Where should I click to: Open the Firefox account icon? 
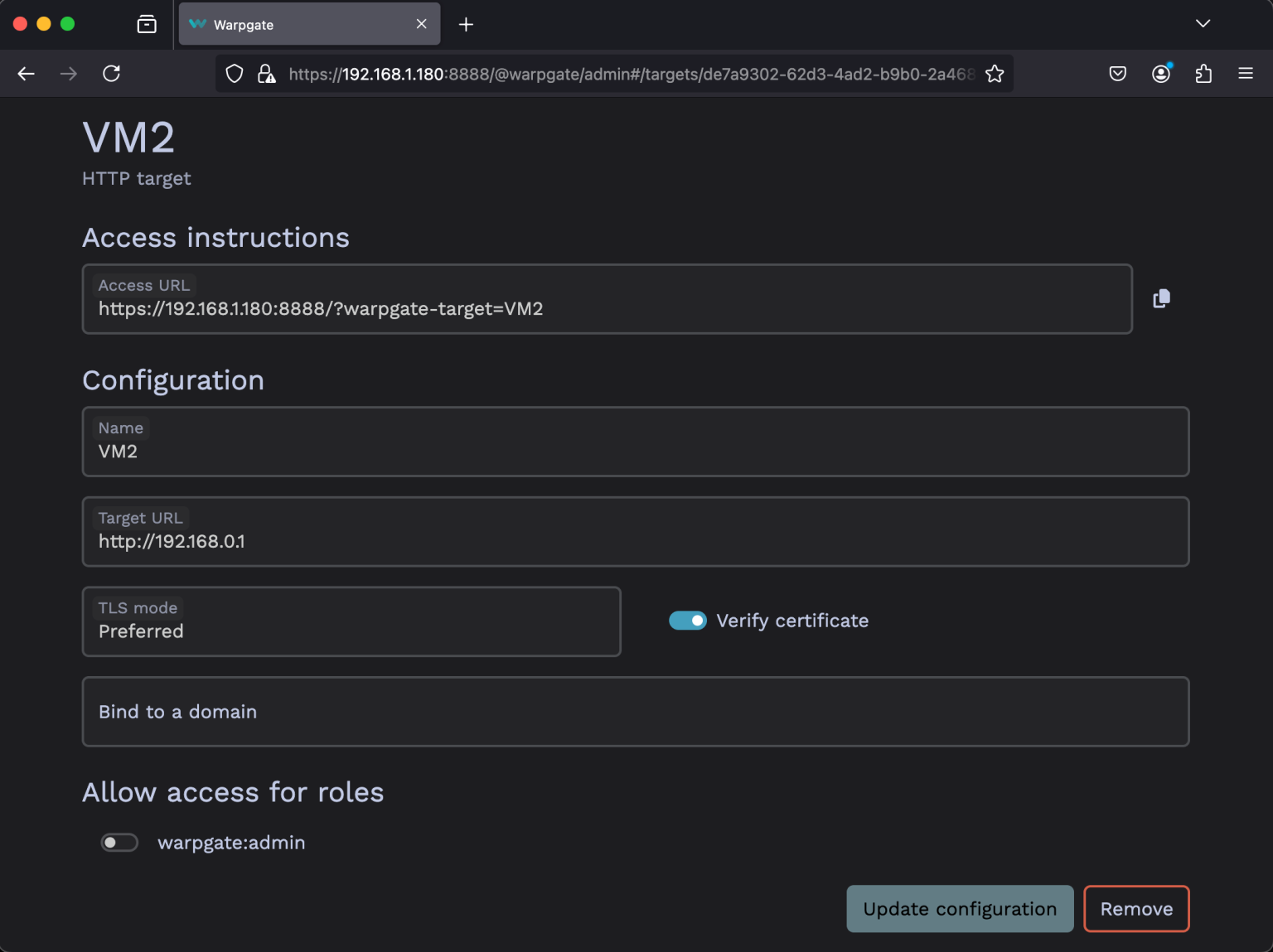tap(1160, 73)
